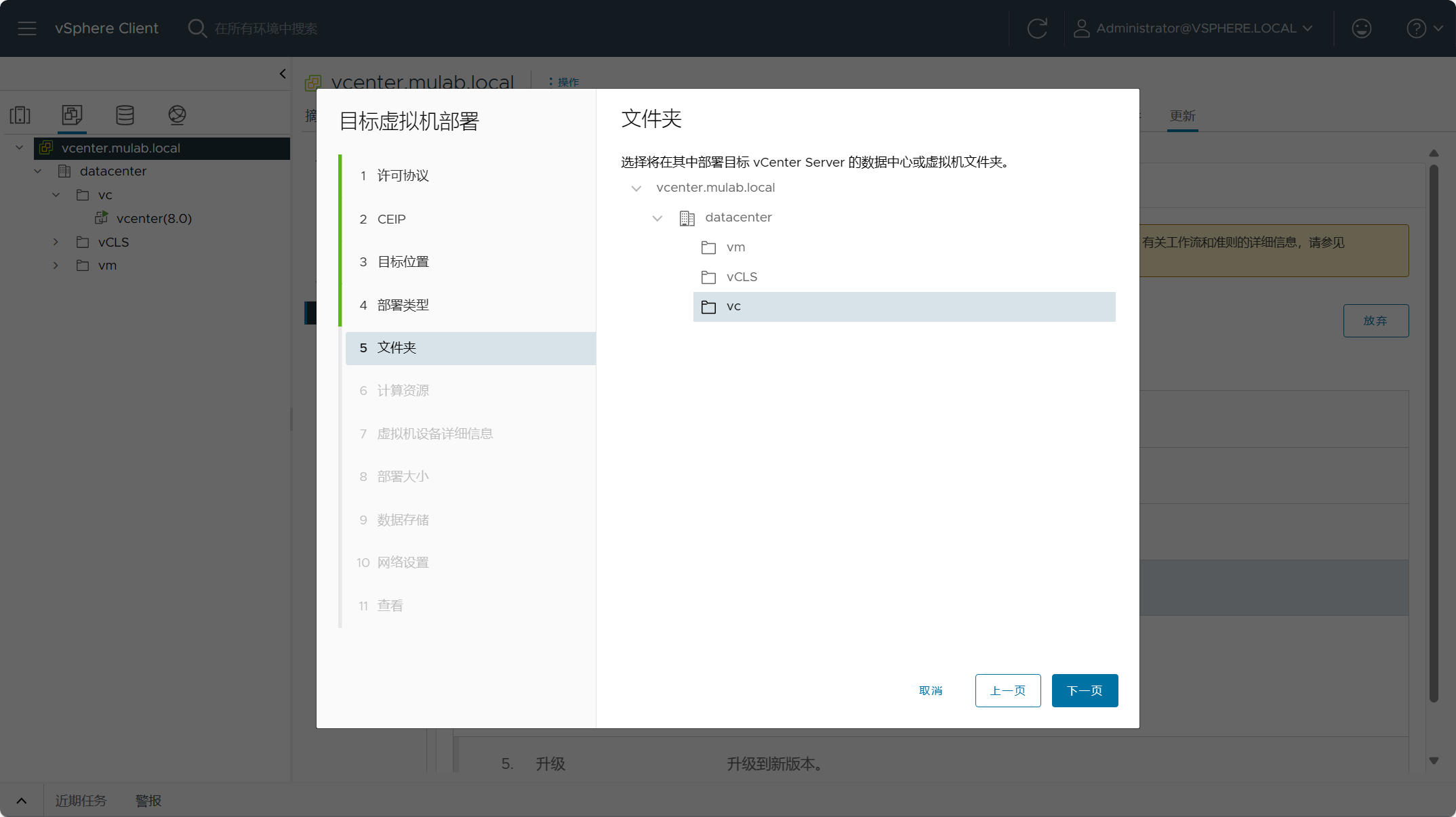Collapse datacenter node in dialog tree
Screen dimensions: 1456x817
658,218
